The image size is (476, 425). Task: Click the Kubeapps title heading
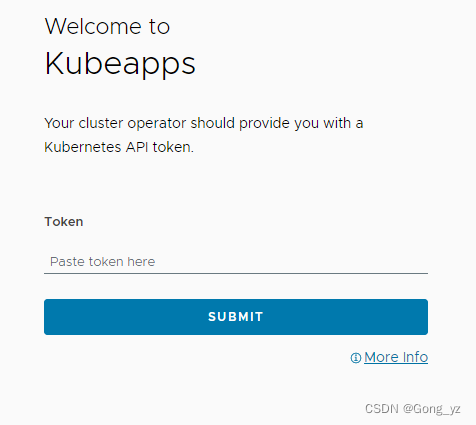(120, 64)
